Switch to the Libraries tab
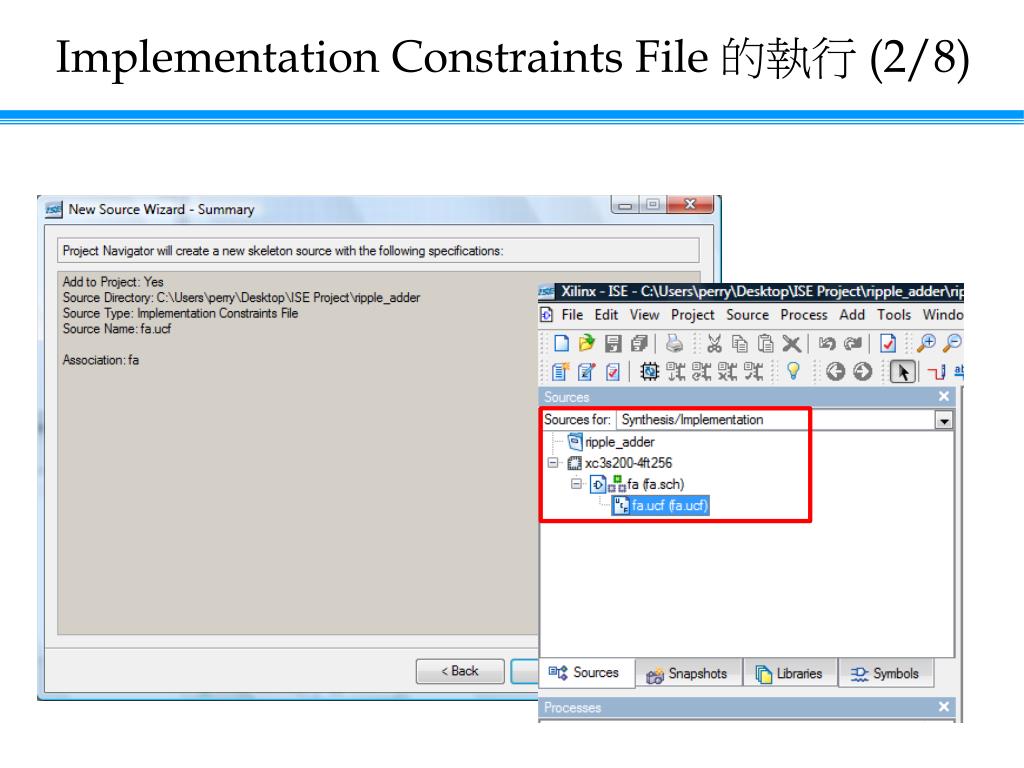Viewport: 1024px width, 768px height. tap(790, 673)
